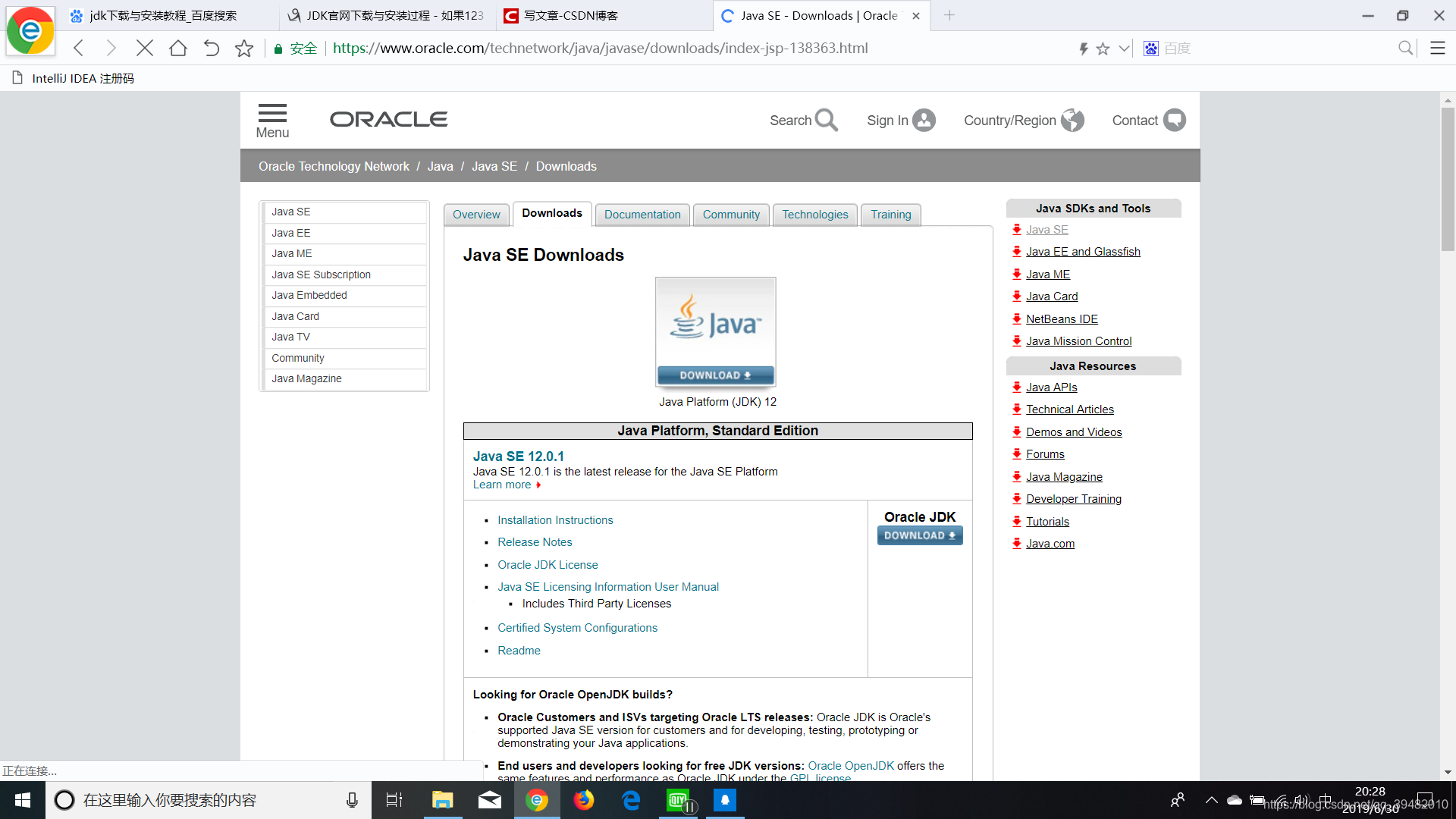The height and width of the screenshot is (819, 1456).
Task: Click the Oracle logo
Action: [x=388, y=119]
